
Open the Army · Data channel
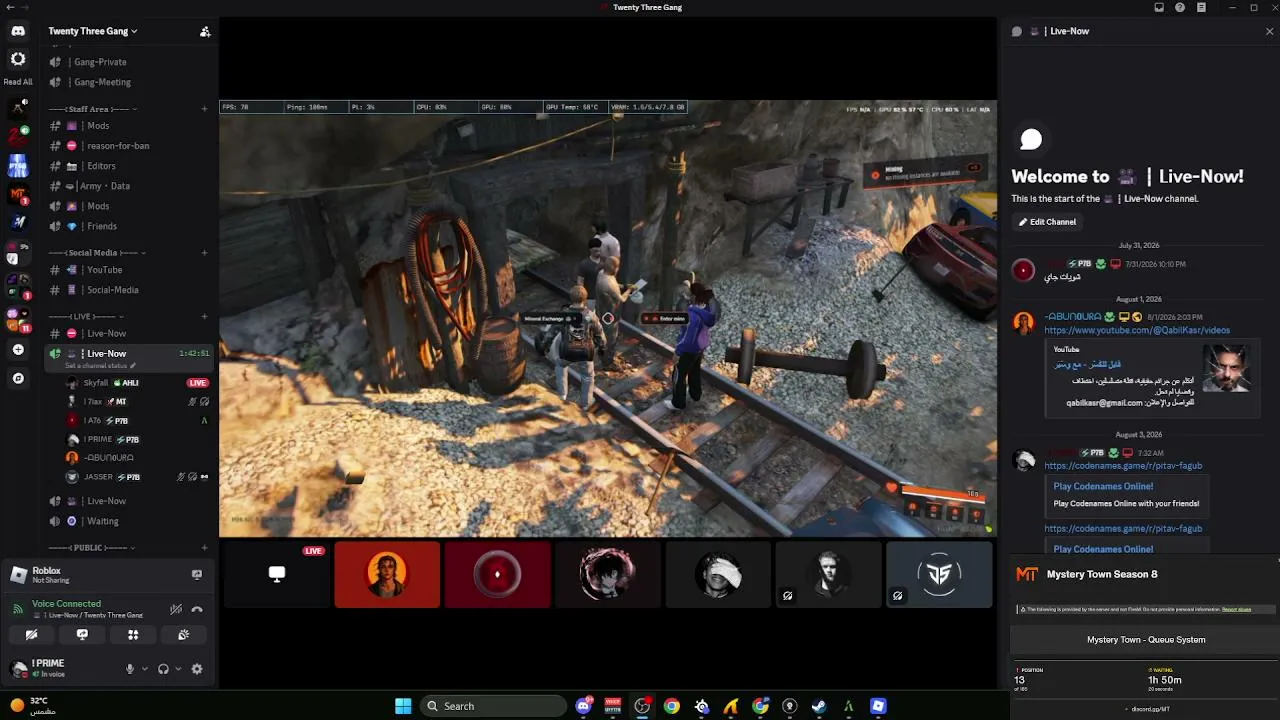(130, 186)
